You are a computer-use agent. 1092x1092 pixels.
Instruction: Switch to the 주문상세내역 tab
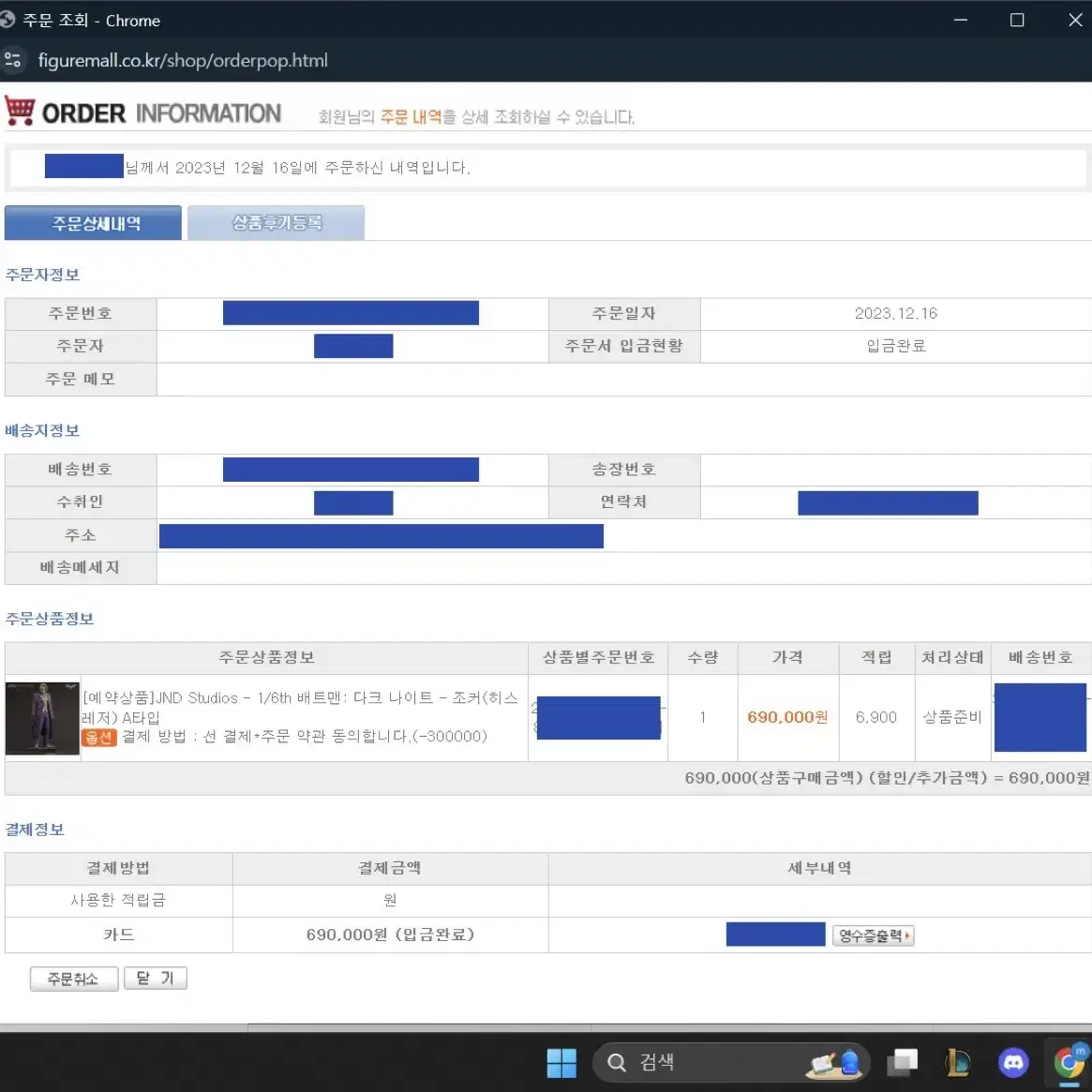click(93, 222)
